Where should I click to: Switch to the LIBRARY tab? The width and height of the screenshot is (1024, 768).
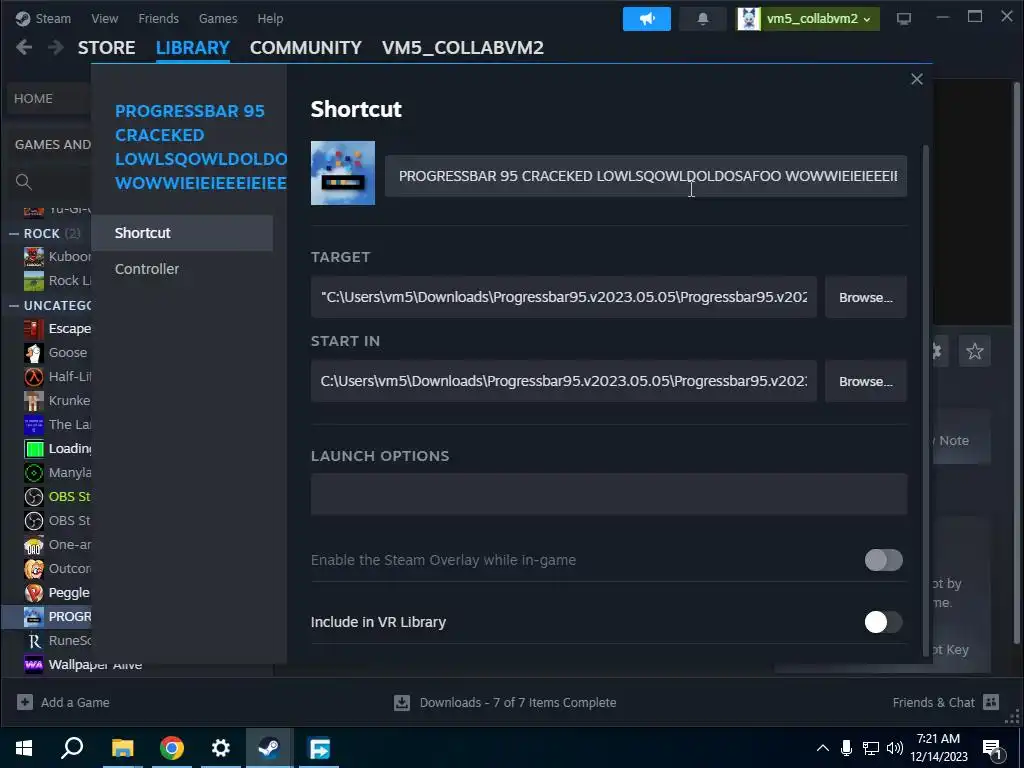(x=193, y=48)
